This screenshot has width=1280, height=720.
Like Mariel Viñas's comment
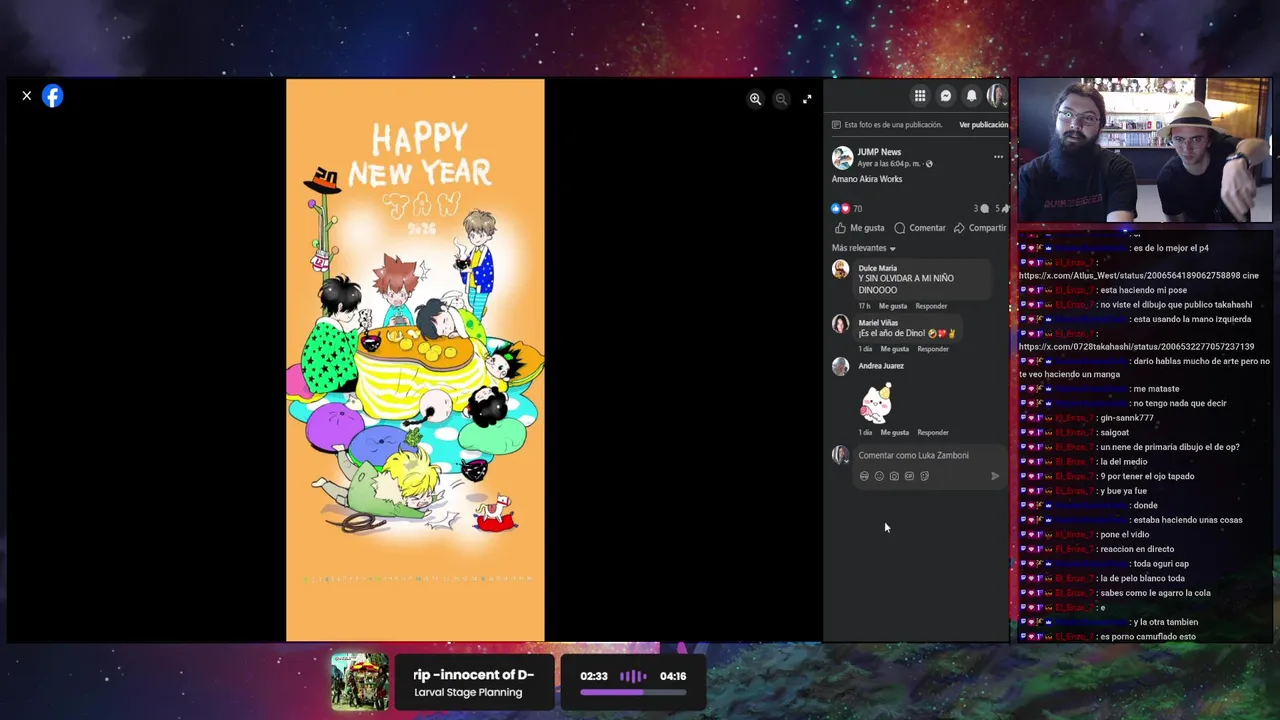(895, 349)
